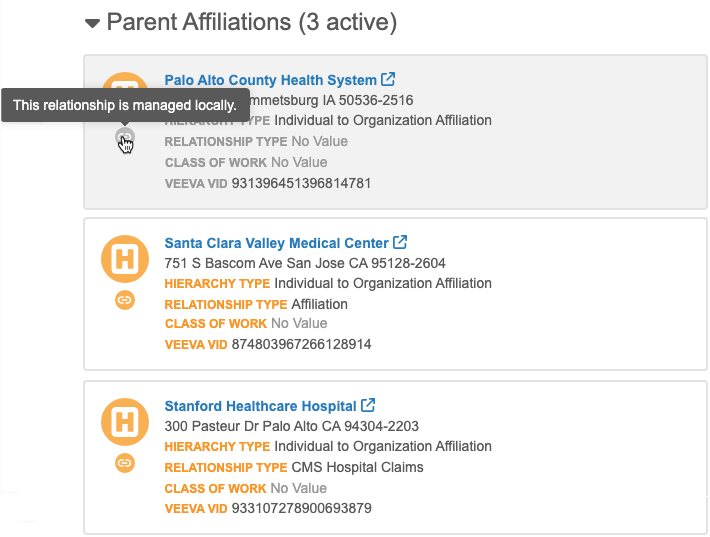Screen dimensions: 710x537
Task: Click Veeva VID 931396451396814781
Action: [301, 183]
